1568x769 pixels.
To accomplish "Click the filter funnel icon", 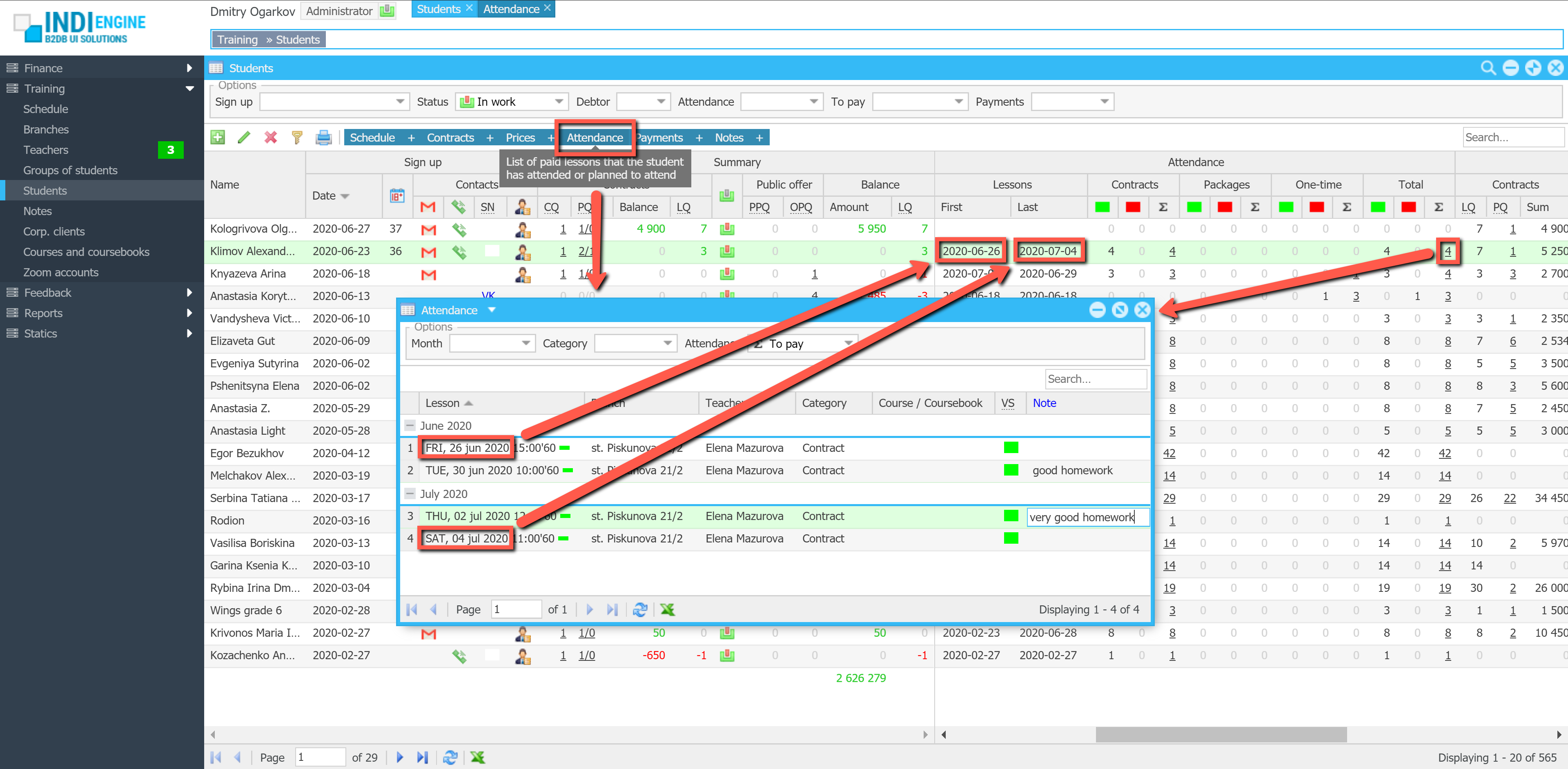I will pos(297,138).
